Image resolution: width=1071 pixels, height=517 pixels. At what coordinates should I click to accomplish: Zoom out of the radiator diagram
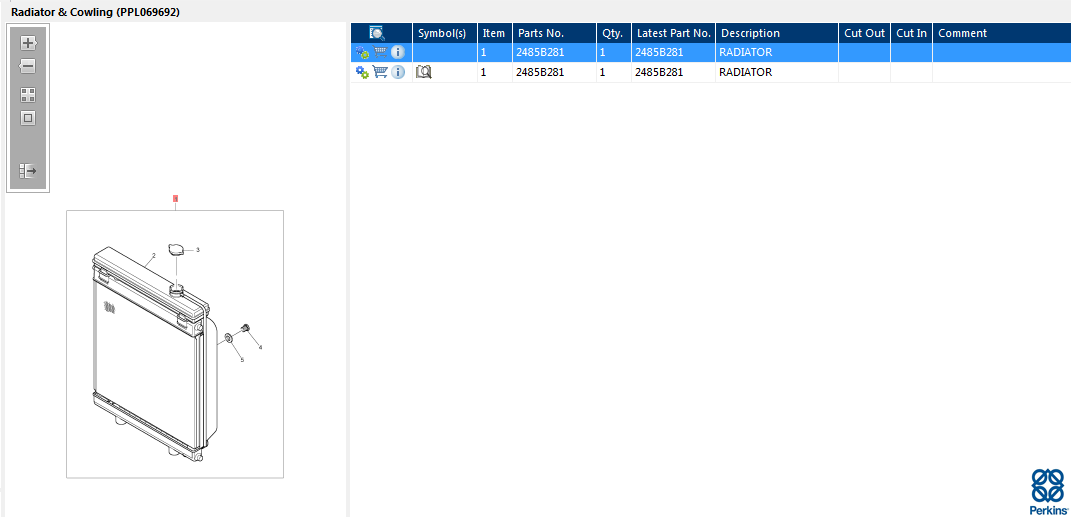pos(27,66)
